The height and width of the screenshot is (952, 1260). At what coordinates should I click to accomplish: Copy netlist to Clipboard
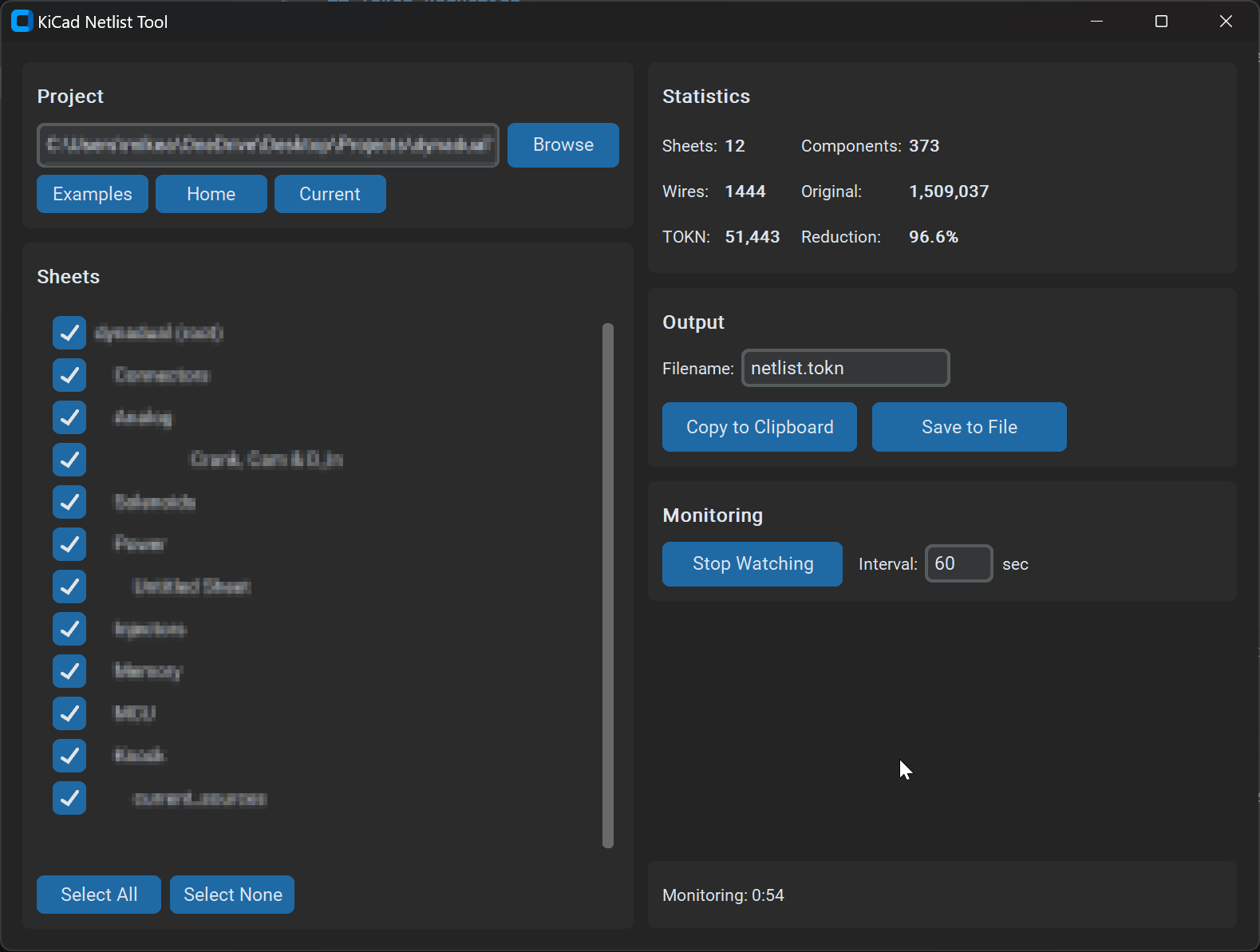[760, 427]
